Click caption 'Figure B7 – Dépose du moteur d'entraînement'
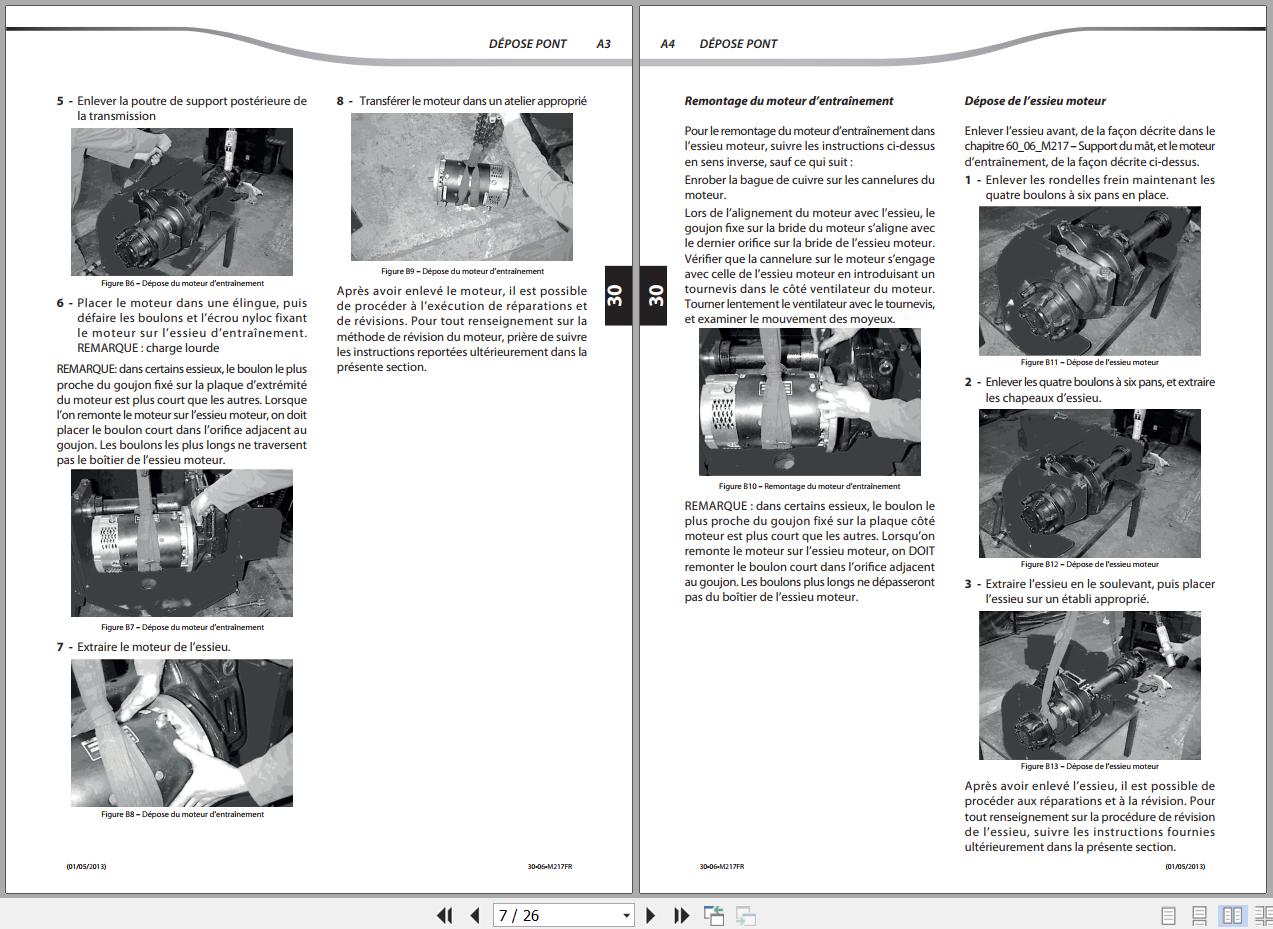The height and width of the screenshot is (929, 1273). click(x=182, y=627)
